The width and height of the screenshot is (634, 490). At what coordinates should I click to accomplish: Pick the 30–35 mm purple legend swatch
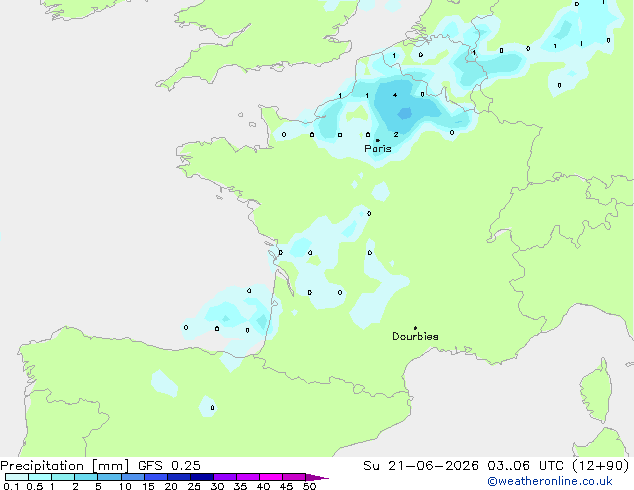(224, 477)
